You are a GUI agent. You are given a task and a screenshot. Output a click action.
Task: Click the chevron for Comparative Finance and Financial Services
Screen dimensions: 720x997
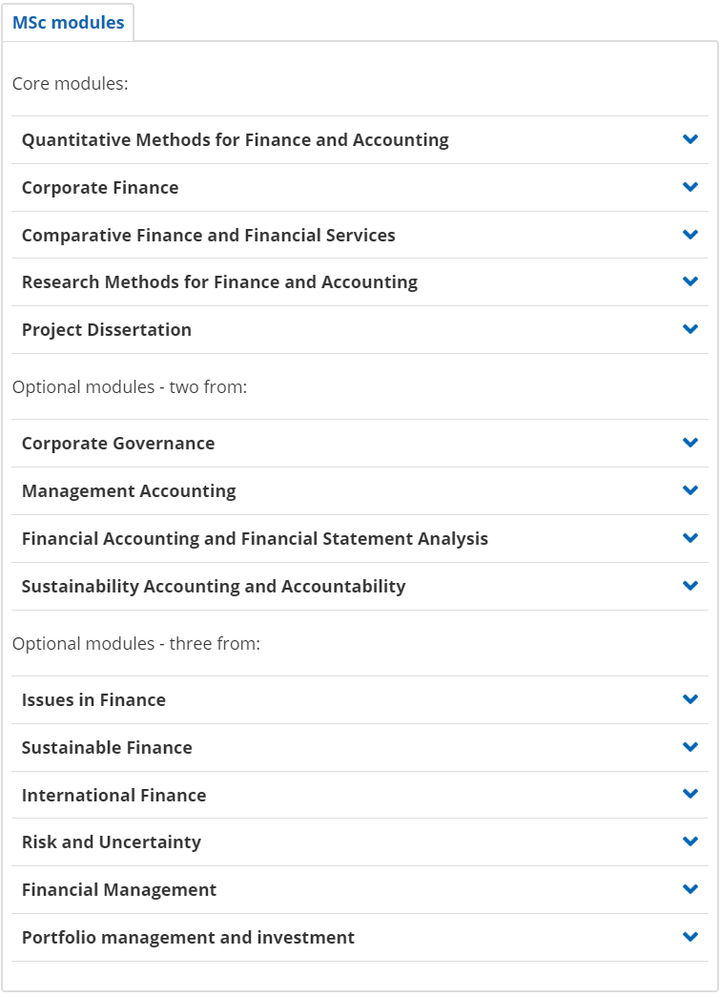[x=690, y=234]
